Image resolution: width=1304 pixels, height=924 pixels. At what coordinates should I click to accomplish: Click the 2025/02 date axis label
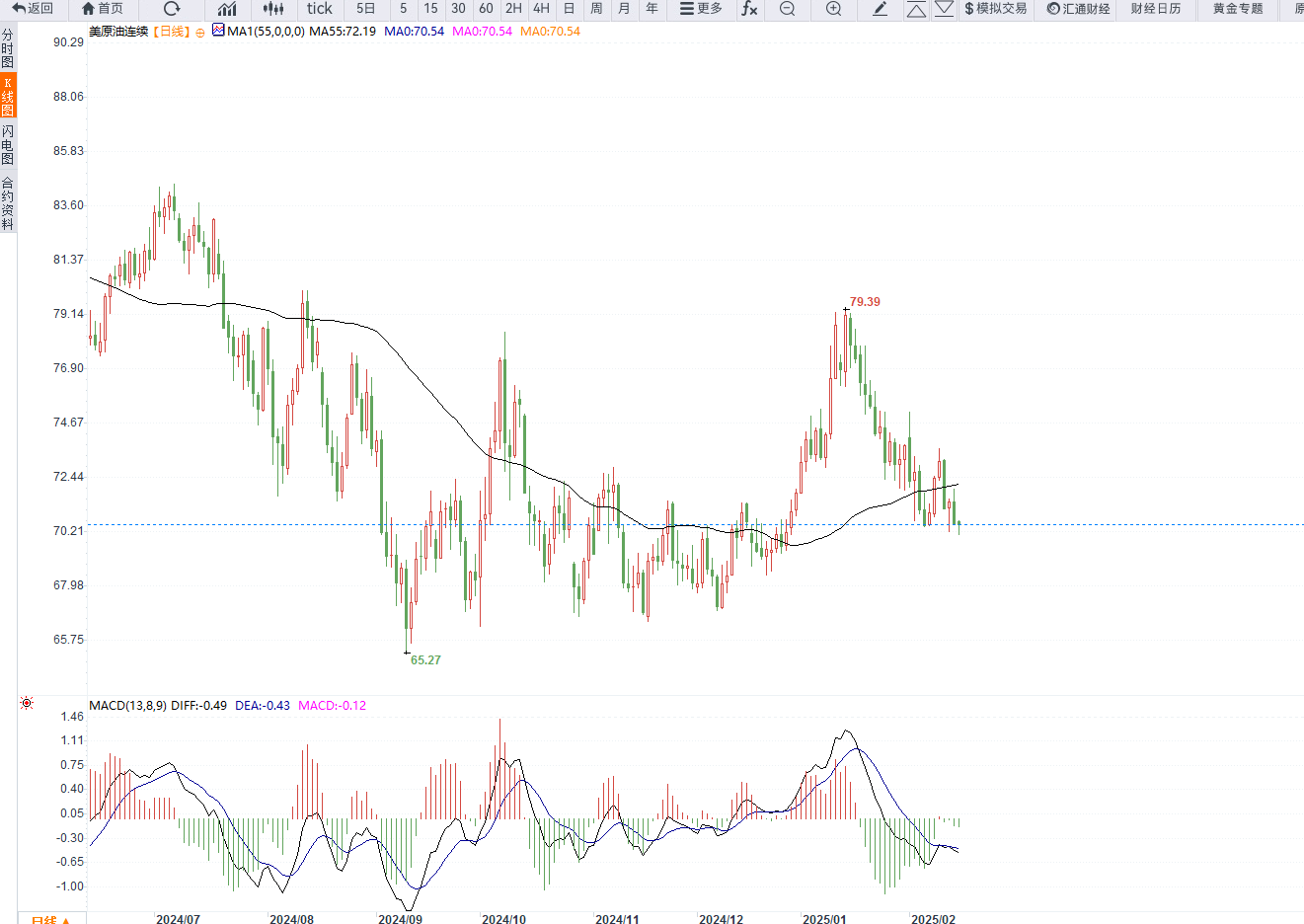coord(933,919)
